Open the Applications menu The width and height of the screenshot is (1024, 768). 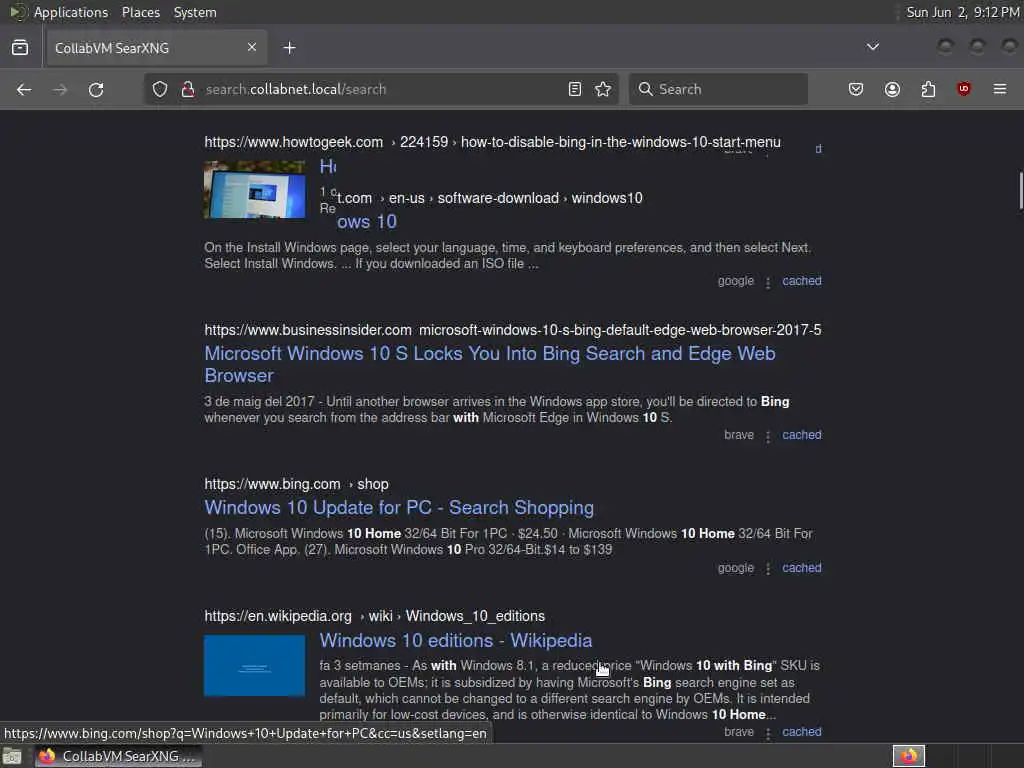tap(71, 12)
